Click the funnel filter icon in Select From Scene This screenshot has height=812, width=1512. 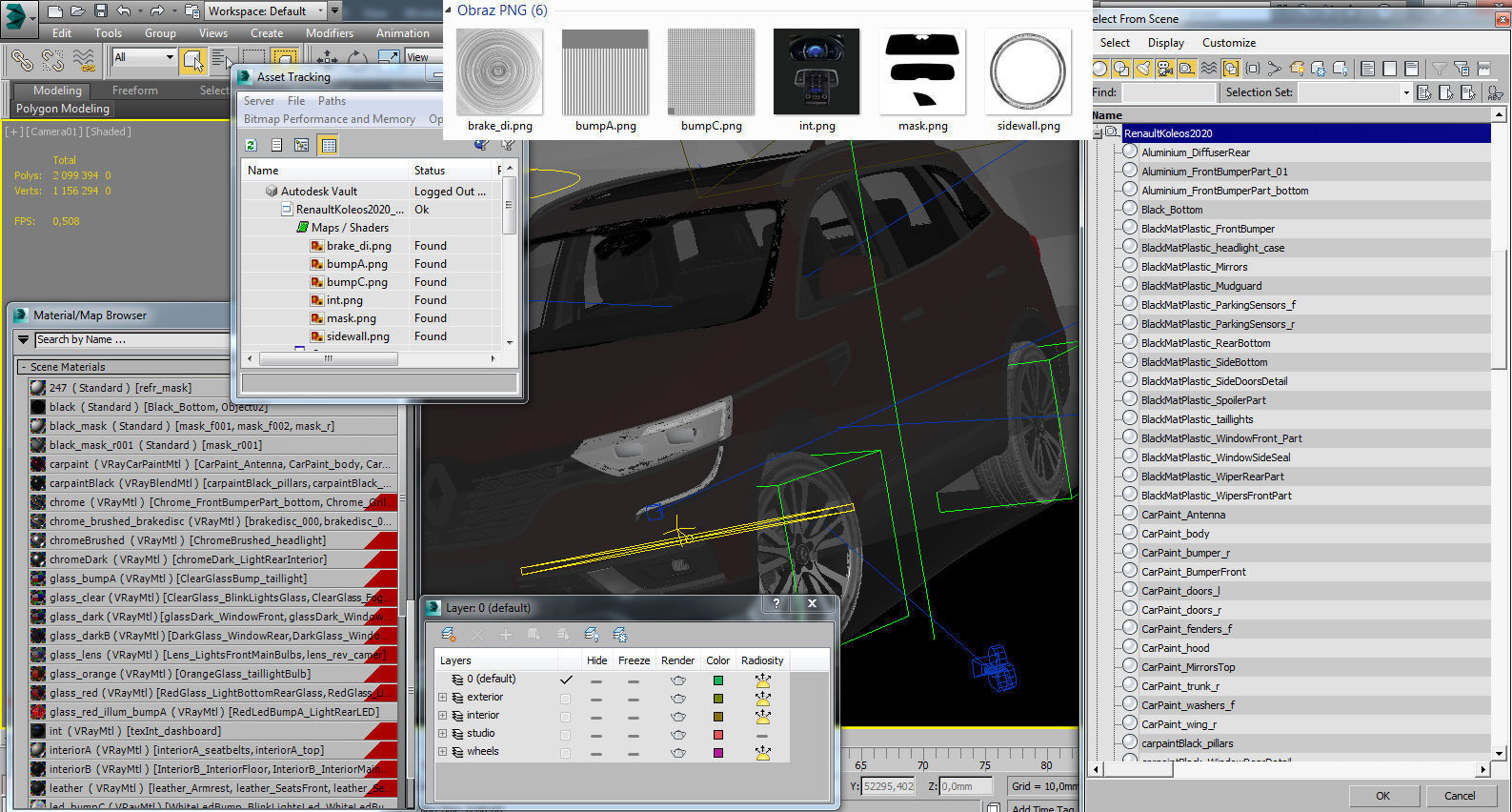coord(1440,69)
